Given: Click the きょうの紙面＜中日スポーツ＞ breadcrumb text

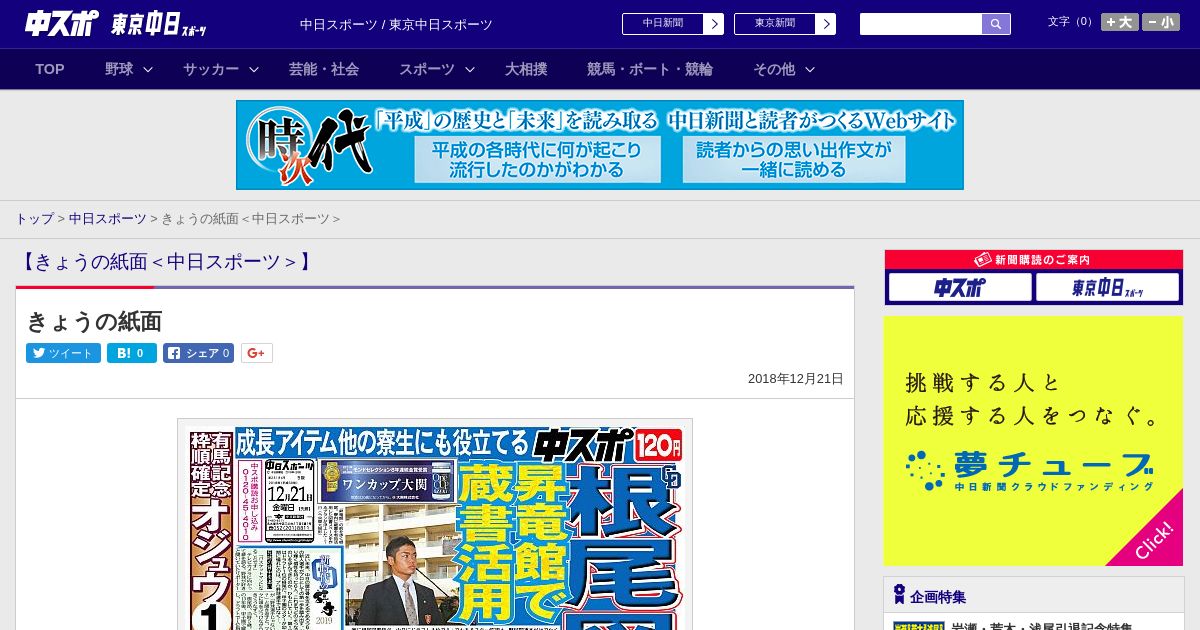Looking at the screenshot, I should 251,218.
